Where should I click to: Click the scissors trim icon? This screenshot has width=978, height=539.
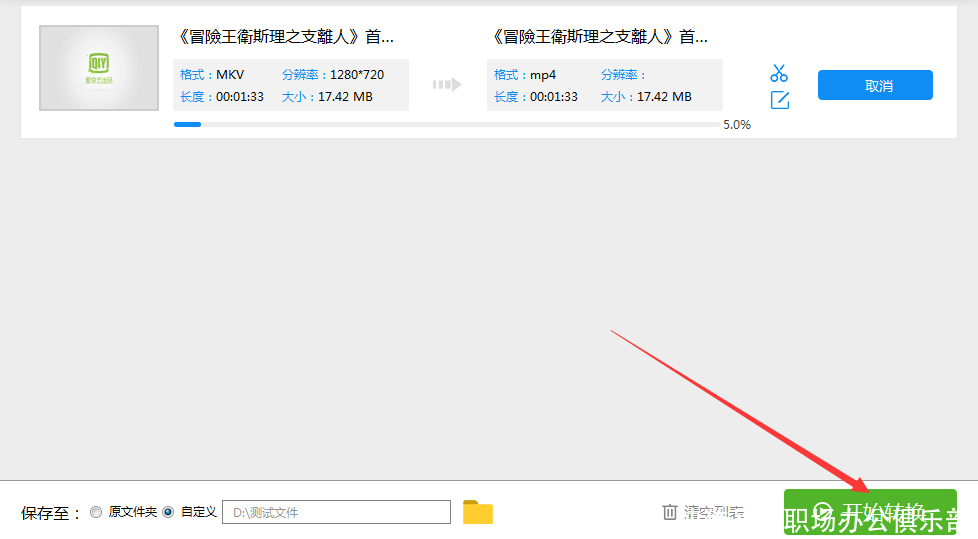point(778,73)
